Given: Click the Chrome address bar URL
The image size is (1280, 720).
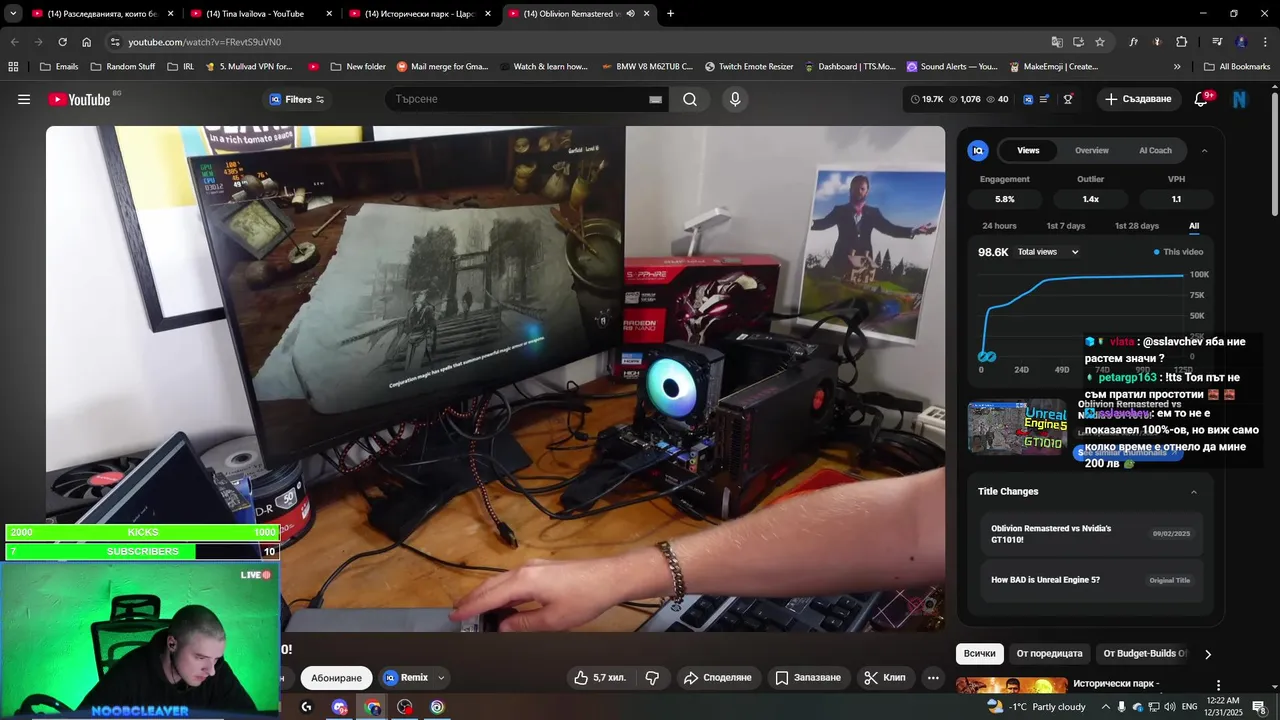Looking at the screenshot, I should 205,42.
